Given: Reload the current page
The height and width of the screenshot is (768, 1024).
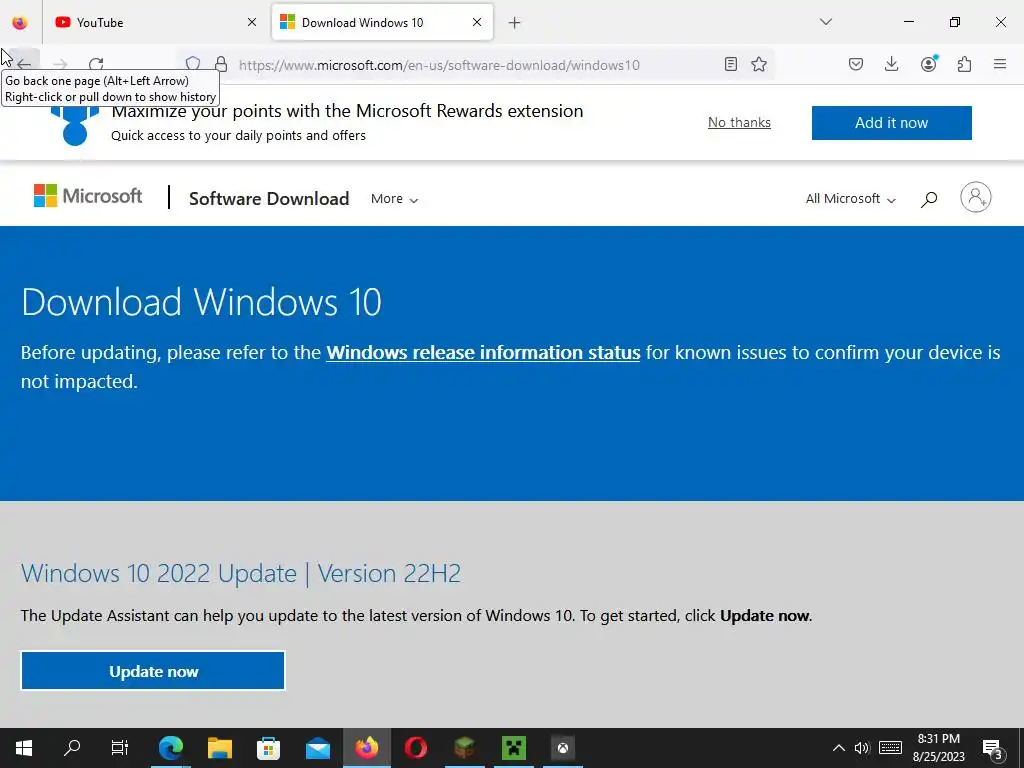Looking at the screenshot, I should (x=96, y=64).
